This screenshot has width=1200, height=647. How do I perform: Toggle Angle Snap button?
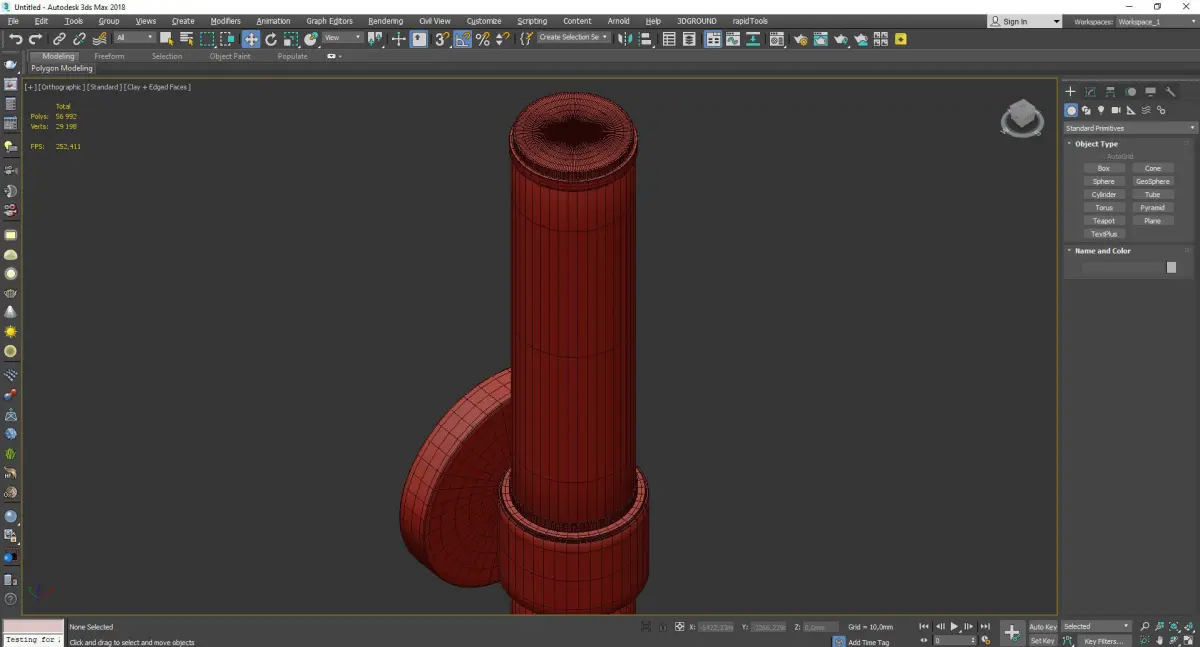(463, 39)
